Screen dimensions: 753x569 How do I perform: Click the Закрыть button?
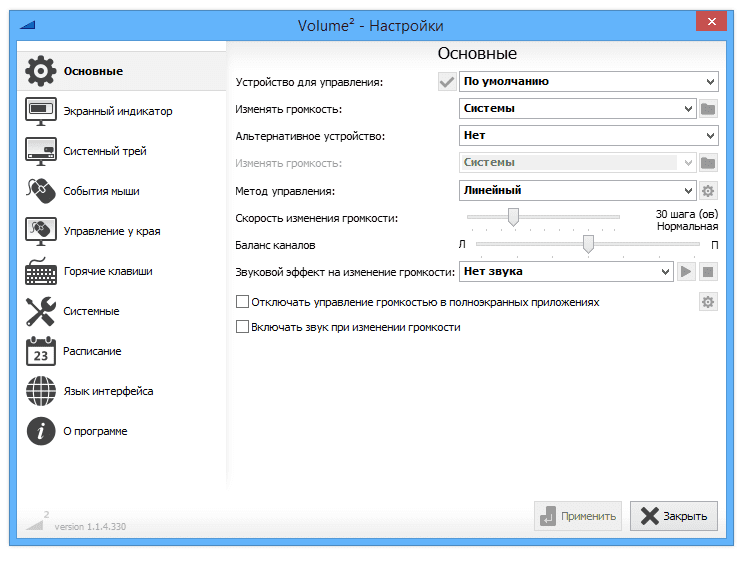pos(674,516)
